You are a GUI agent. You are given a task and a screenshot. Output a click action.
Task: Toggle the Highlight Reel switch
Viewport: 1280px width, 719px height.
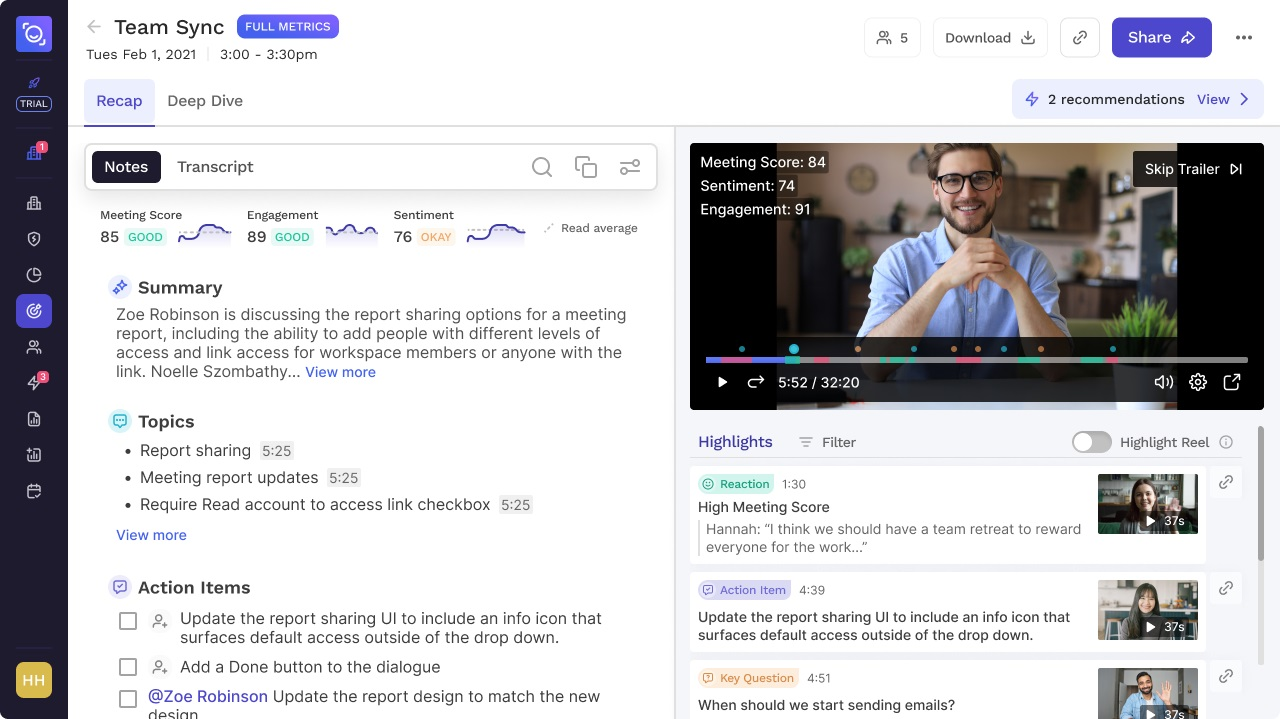[x=1091, y=442]
